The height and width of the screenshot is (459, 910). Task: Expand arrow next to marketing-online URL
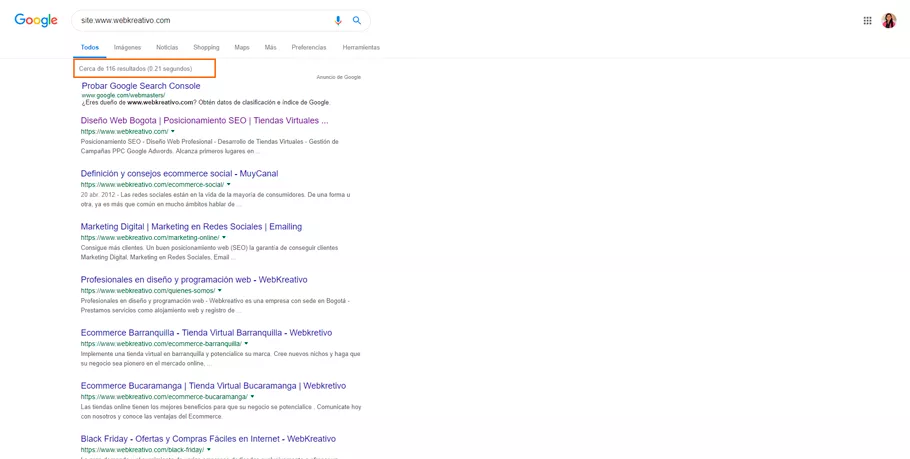point(224,238)
